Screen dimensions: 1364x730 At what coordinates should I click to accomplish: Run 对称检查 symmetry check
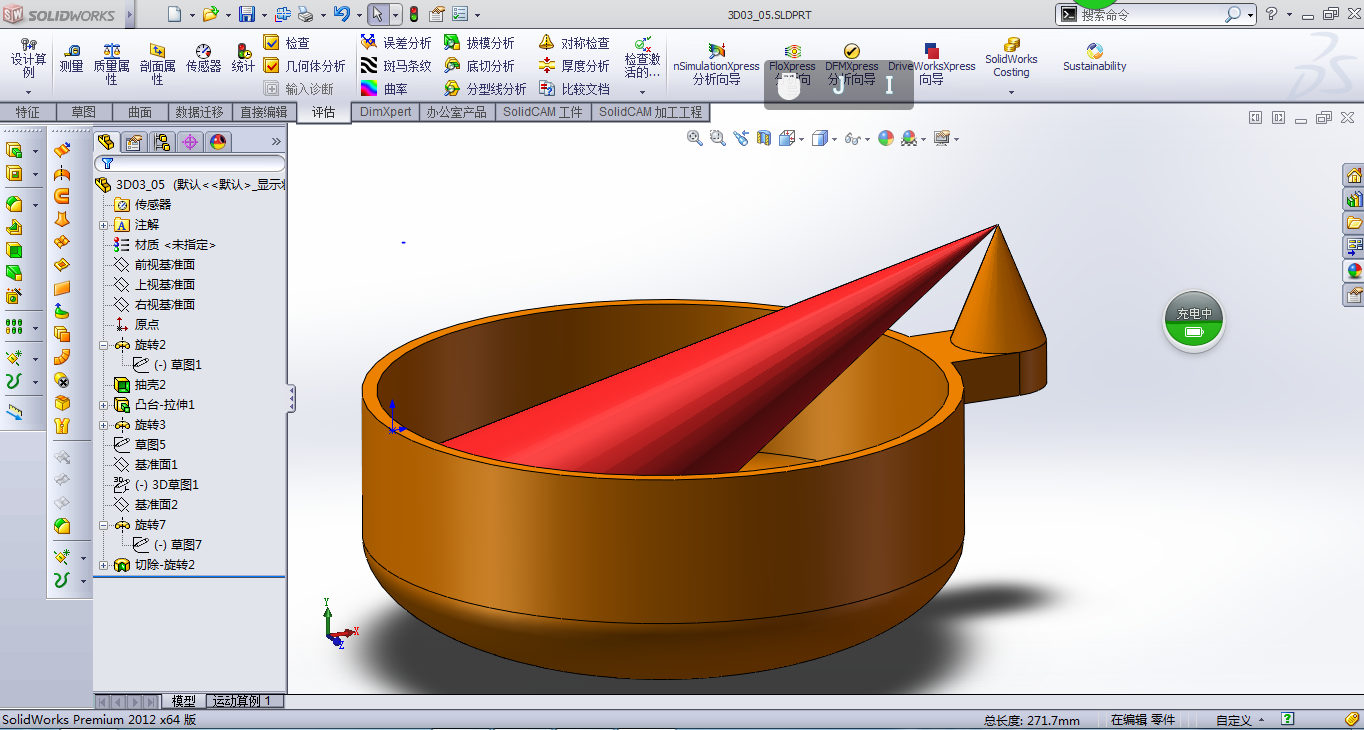(574, 43)
